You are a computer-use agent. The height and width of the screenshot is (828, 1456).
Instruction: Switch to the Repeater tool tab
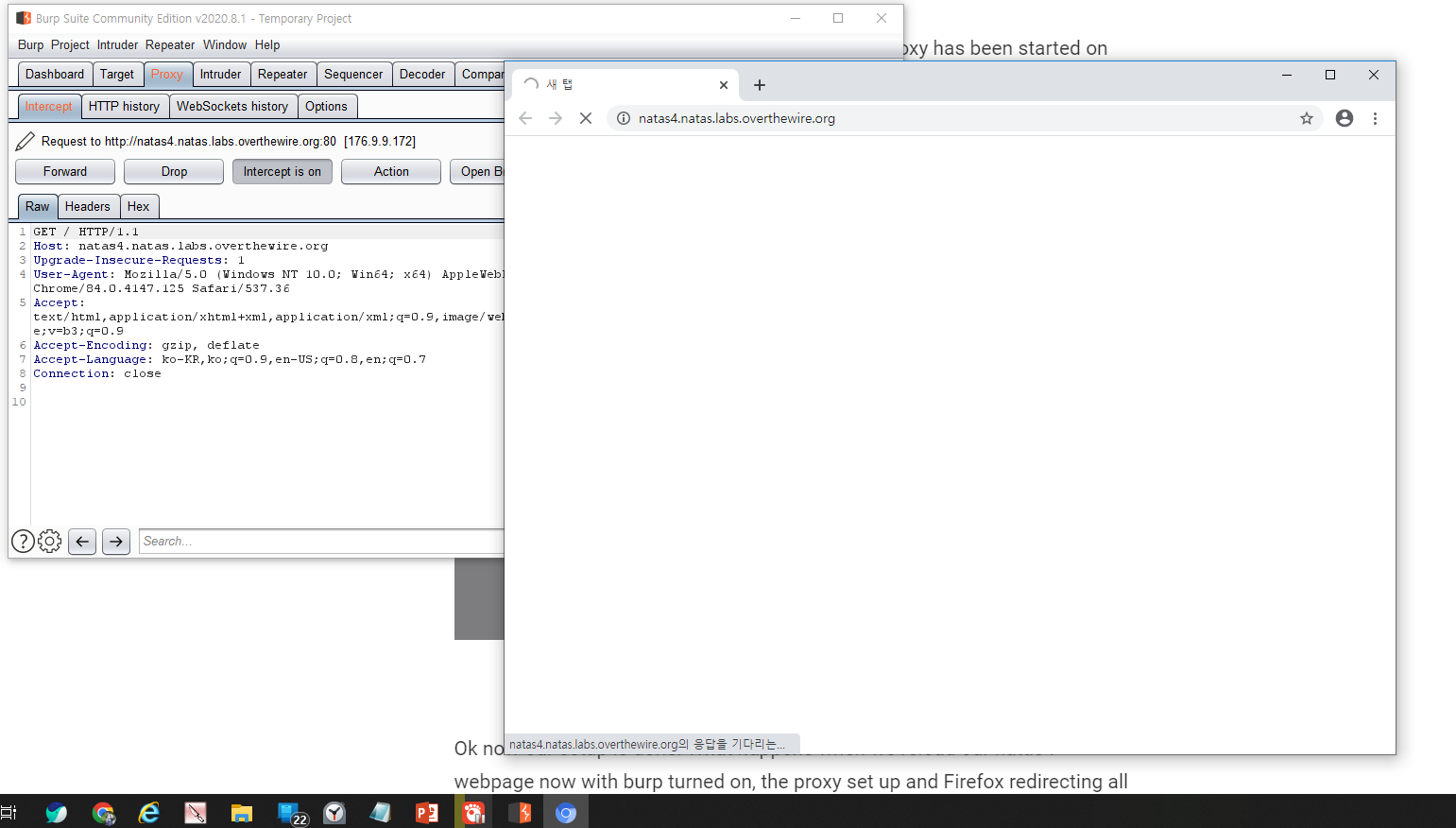pos(283,75)
